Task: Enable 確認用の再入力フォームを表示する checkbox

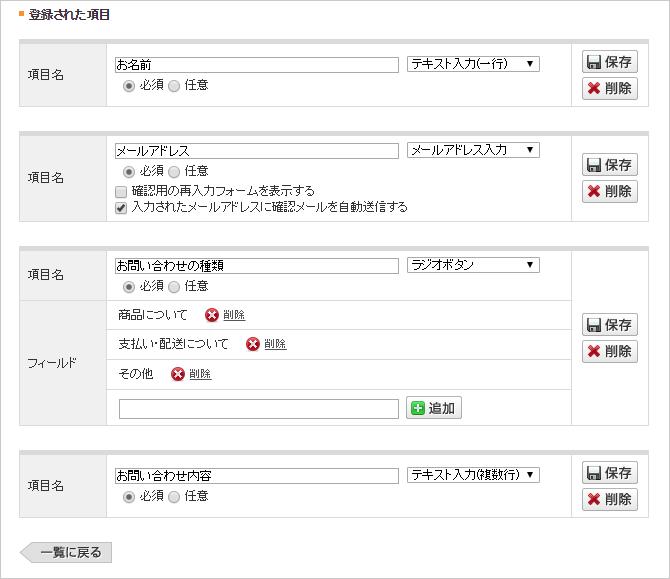Action: click(x=122, y=190)
